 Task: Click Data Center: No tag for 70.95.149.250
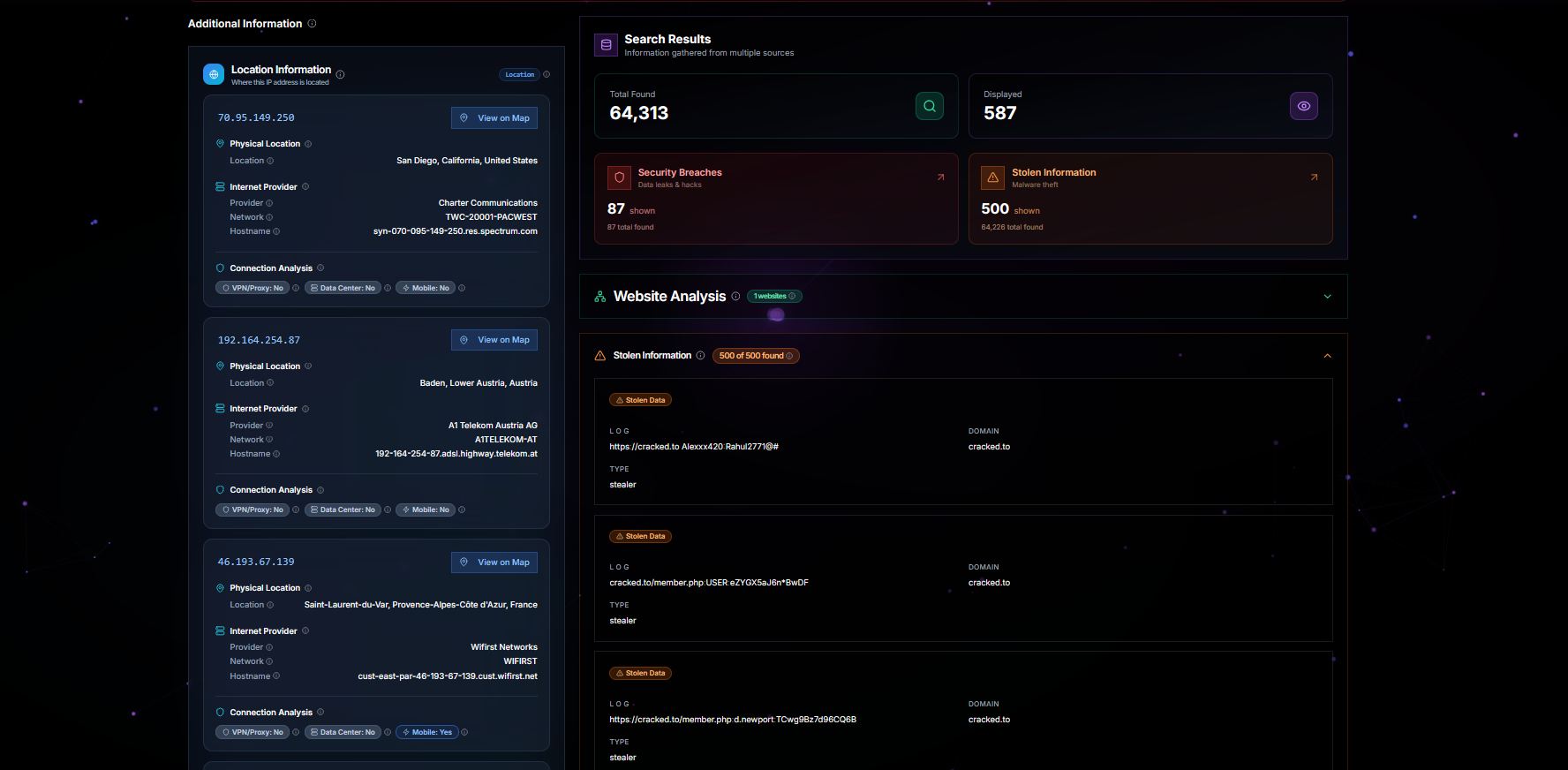click(343, 288)
